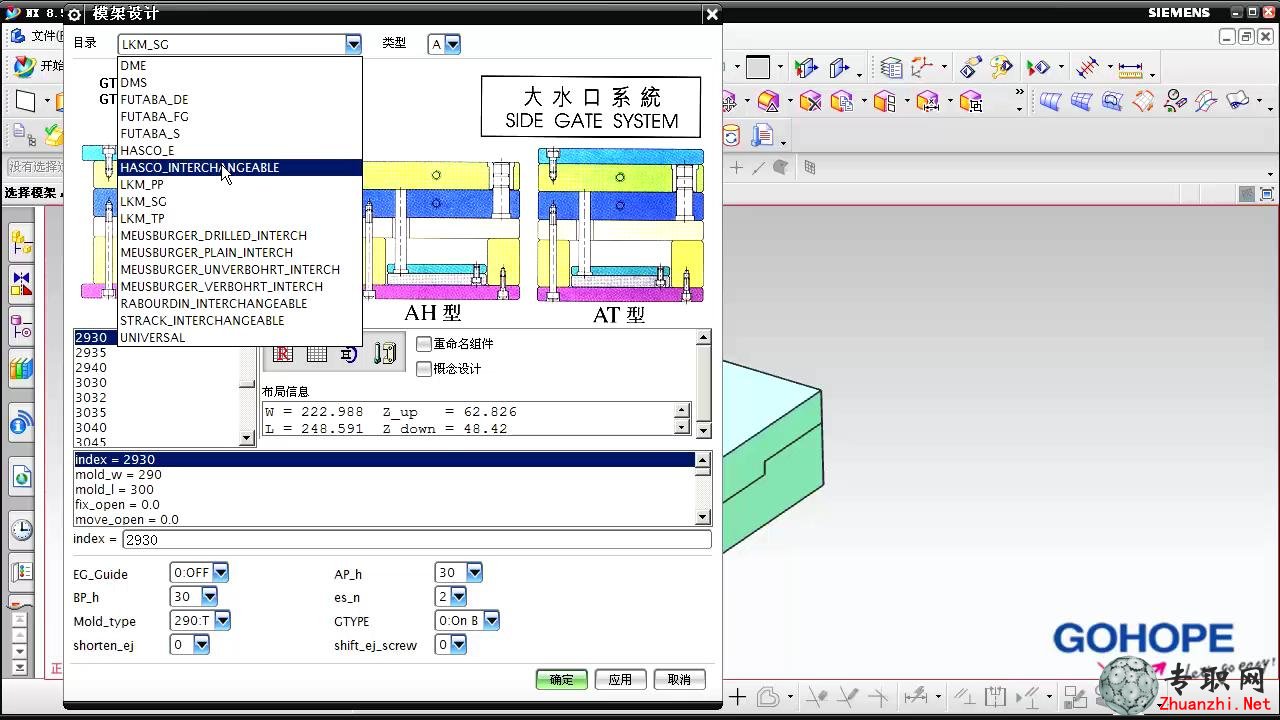1280x720 pixels.
Task: Click the rotate mold base icon in the dialog
Action: (349, 354)
